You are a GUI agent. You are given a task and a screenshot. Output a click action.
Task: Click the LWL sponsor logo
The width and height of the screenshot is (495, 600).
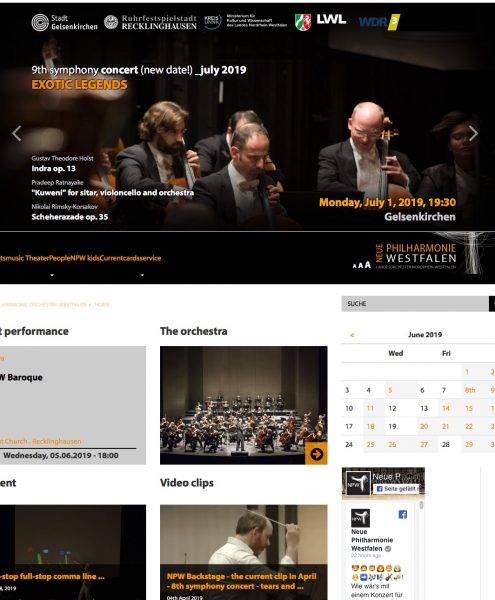[331, 19]
